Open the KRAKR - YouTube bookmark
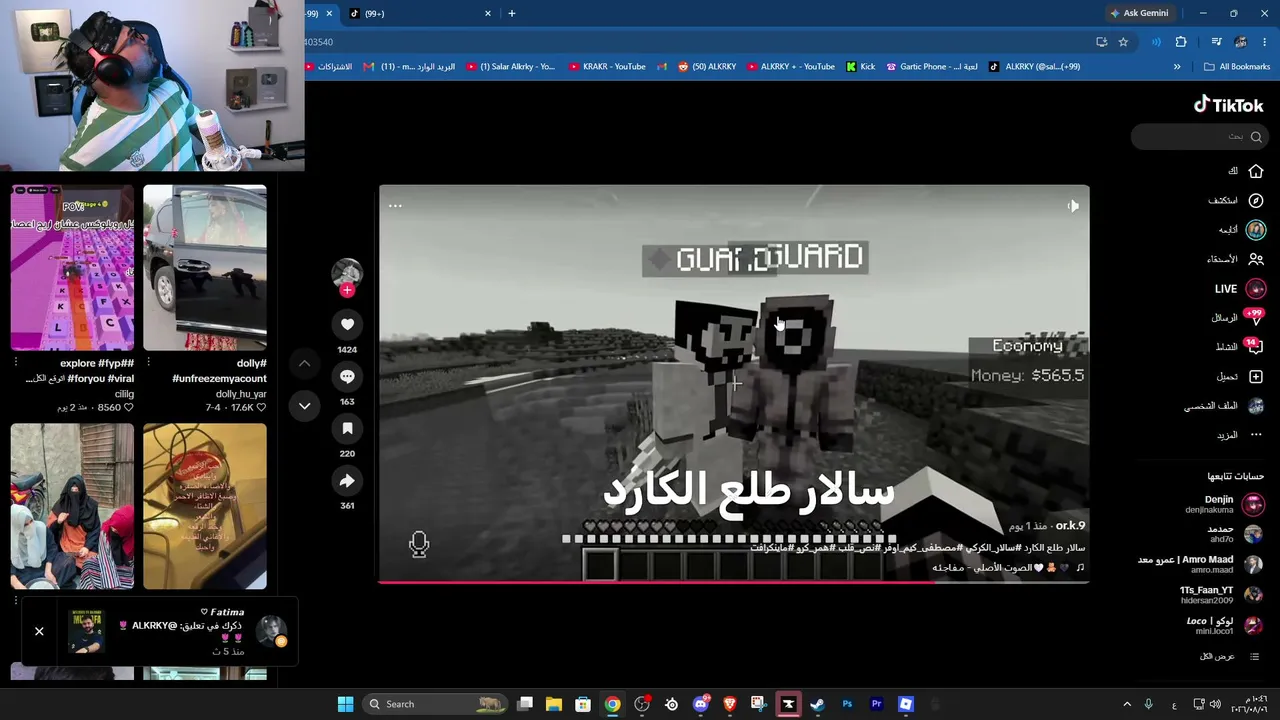The image size is (1280, 720). pos(607,67)
